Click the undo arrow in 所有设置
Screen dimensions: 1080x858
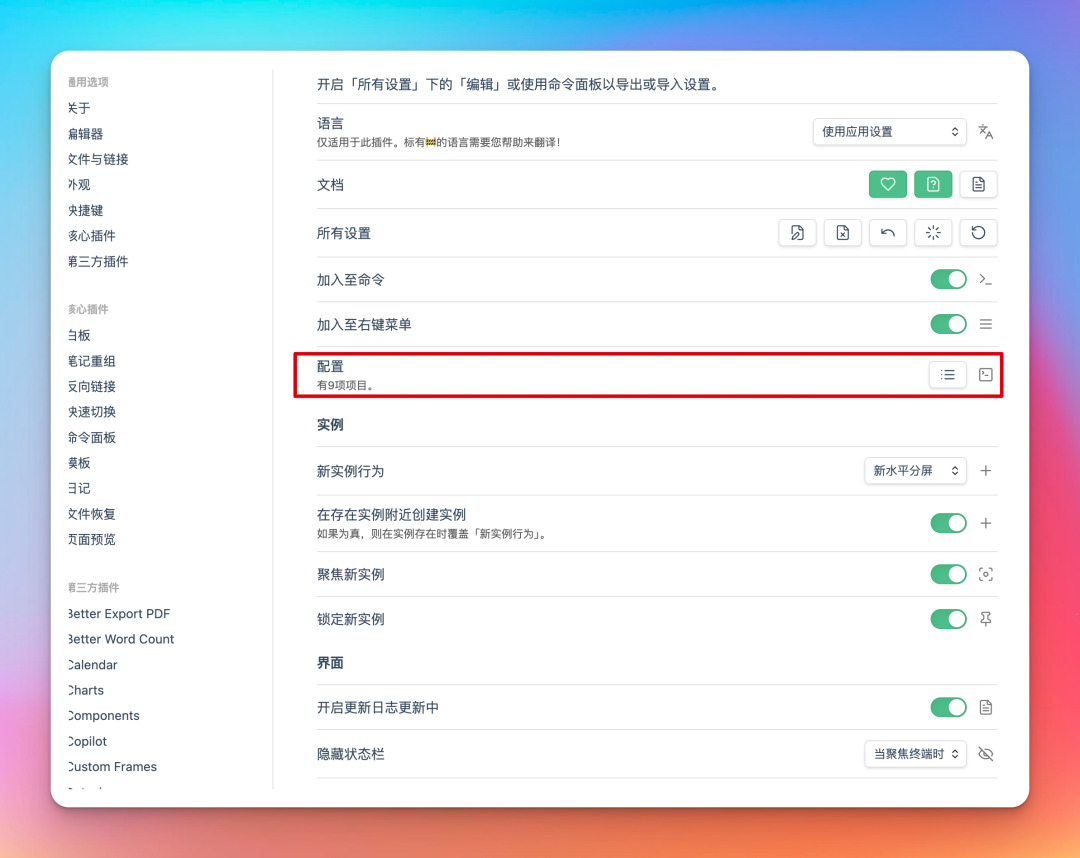tap(888, 233)
